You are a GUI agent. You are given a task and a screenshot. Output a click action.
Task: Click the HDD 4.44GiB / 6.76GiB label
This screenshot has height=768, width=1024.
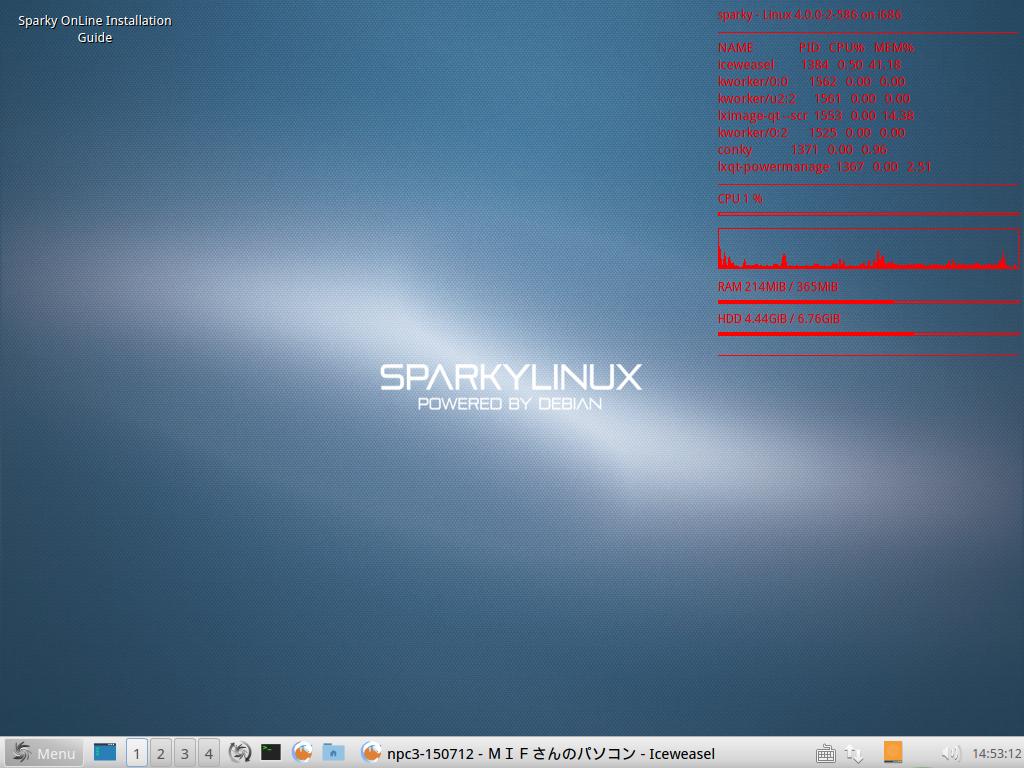click(x=778, y=319)
